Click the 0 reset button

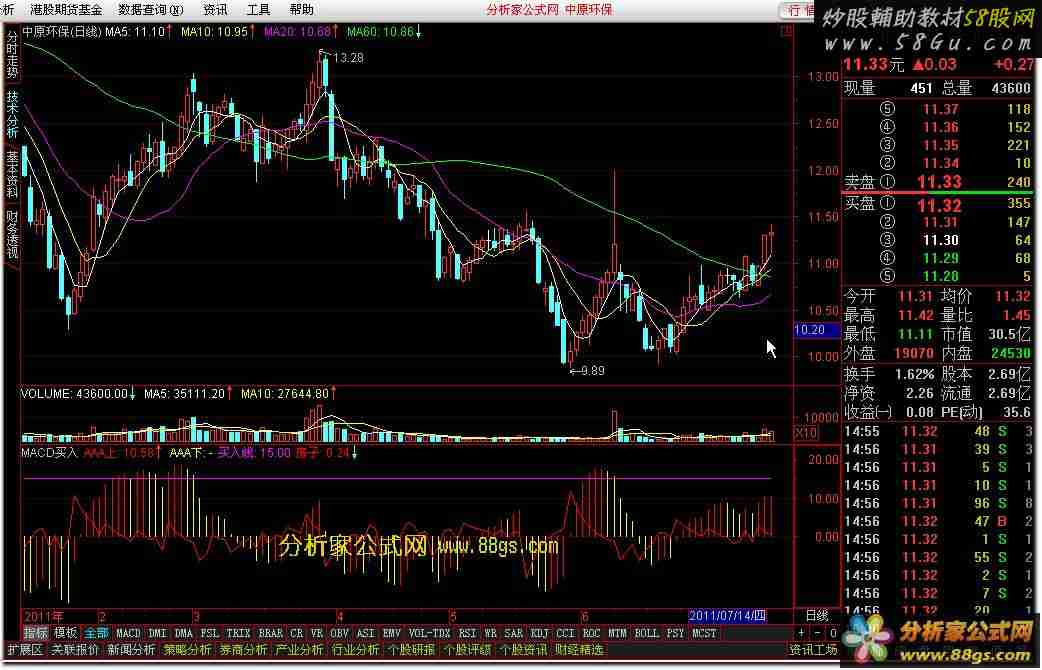coord(833,633)
